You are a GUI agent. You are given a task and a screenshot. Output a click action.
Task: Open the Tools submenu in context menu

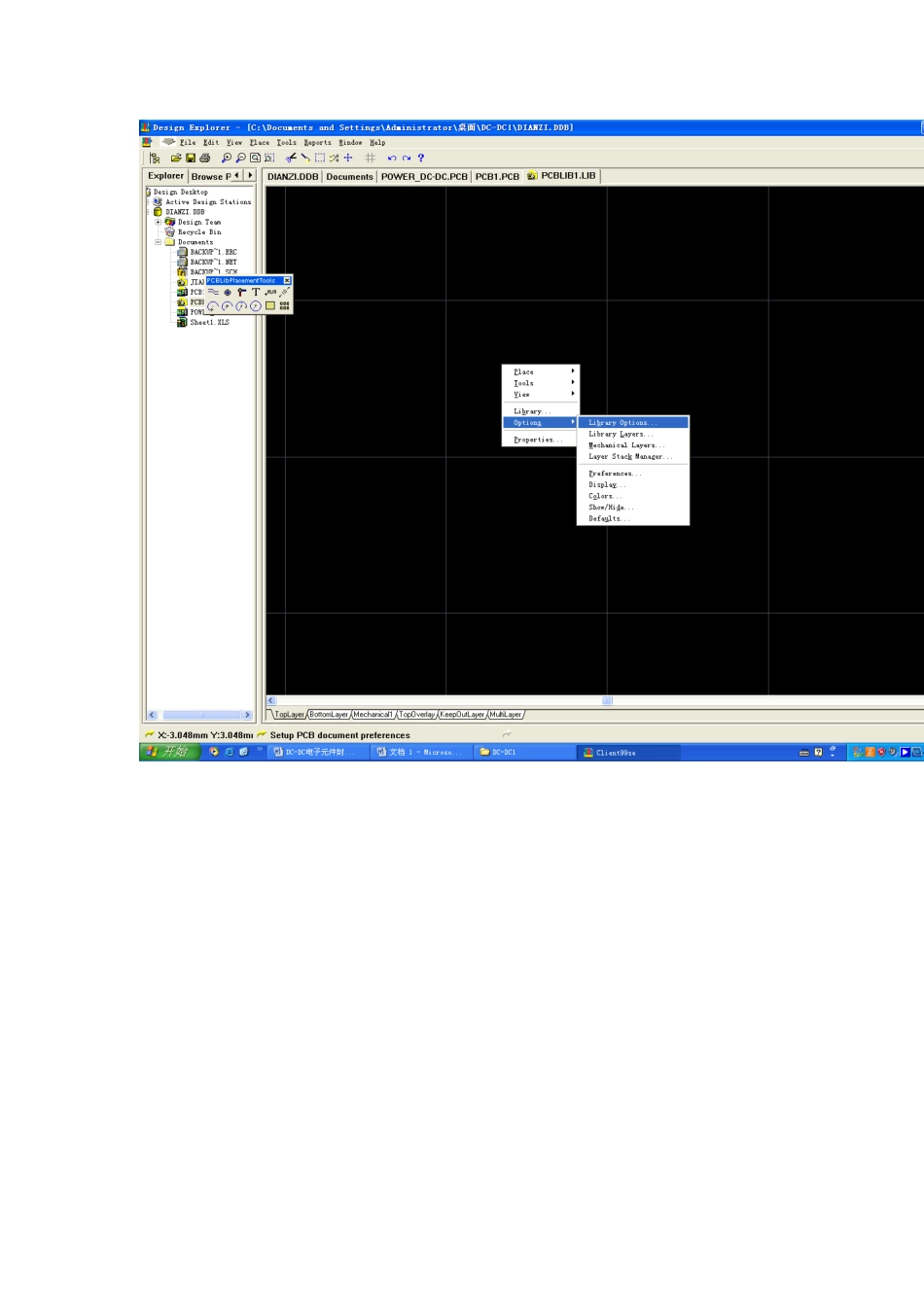pyautogui.click(x=541, y=383)
